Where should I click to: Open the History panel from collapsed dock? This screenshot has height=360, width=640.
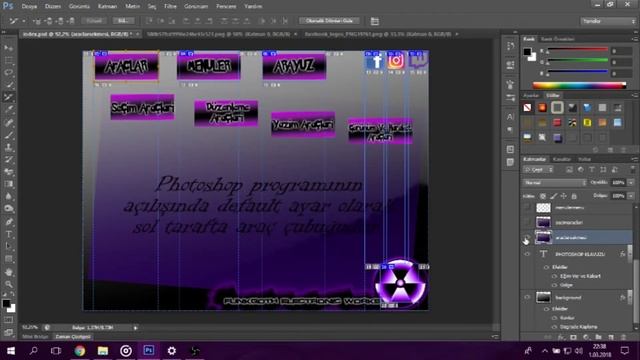coord(510,46)
